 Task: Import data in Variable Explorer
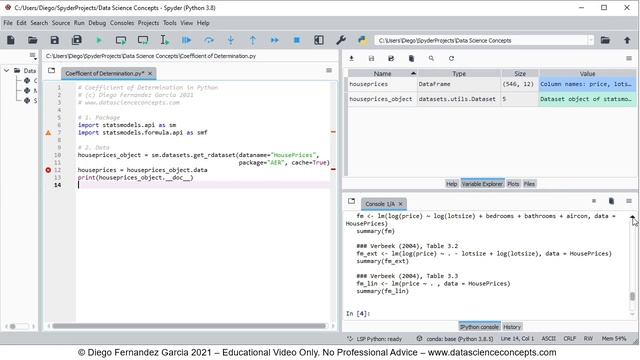351,59
